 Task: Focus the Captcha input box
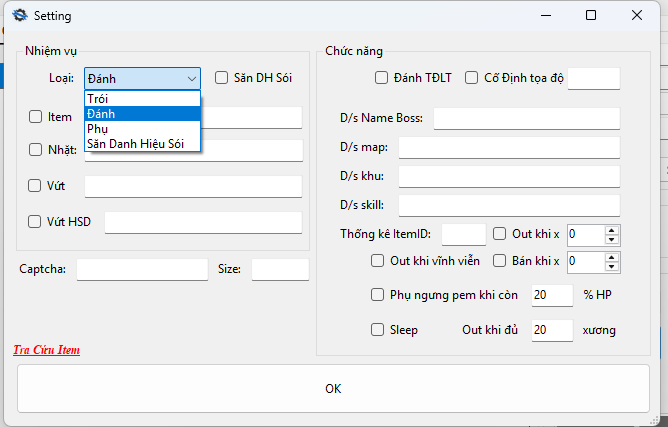(141, 269)
